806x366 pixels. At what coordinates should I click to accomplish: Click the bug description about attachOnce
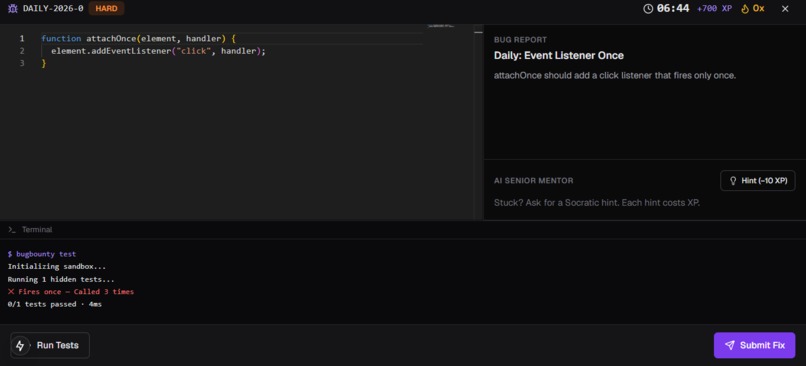(615, 76)
